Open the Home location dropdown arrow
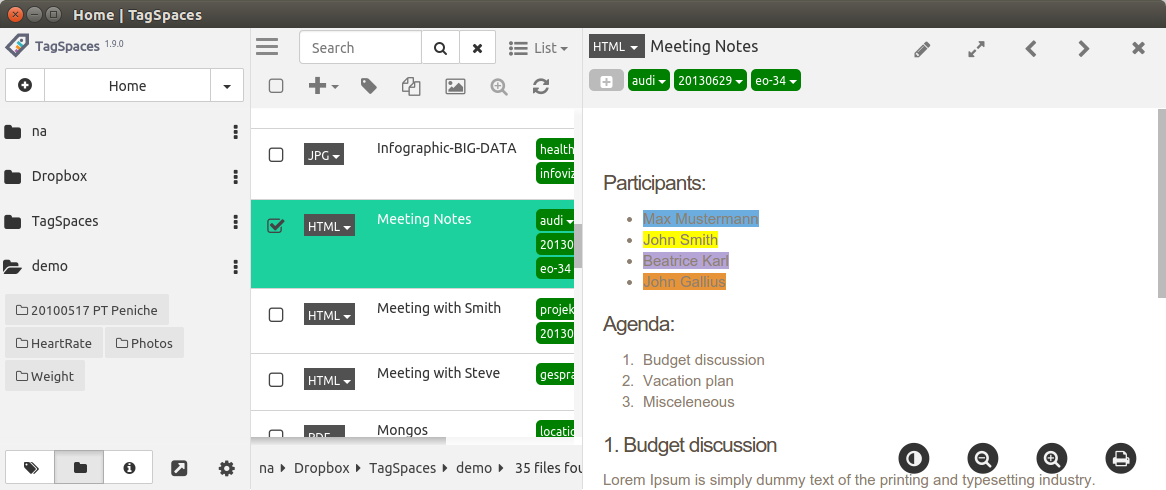The width and height of the screenshot is (1166, 490). 227,86
